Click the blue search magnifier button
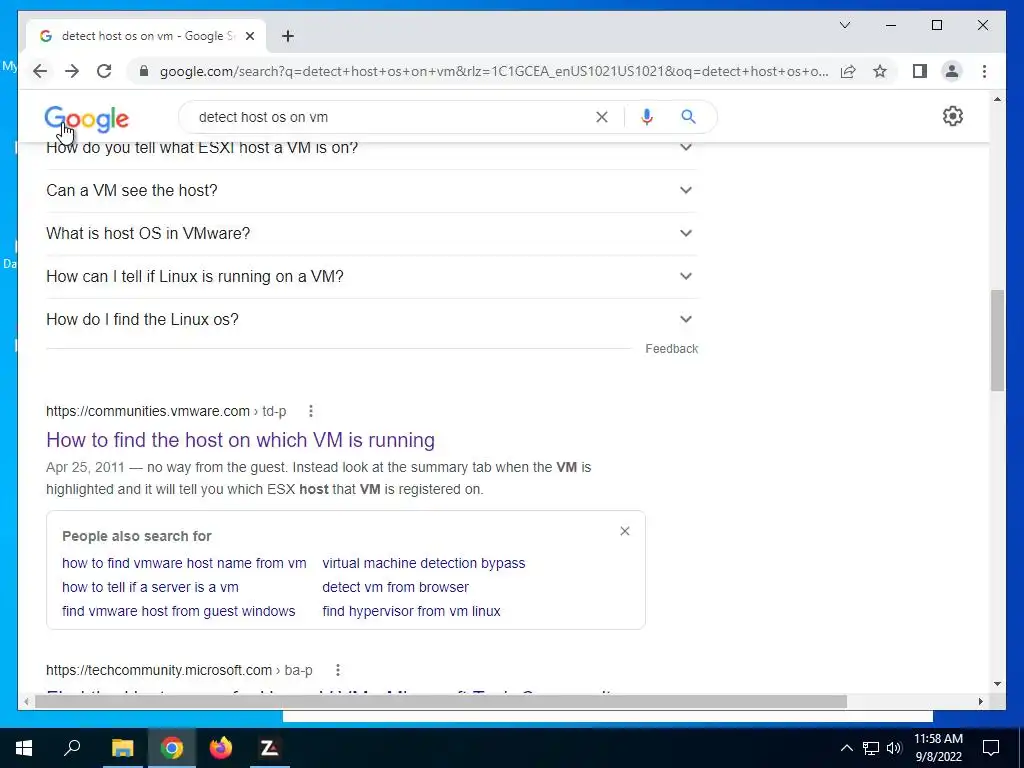Viewport: 1024px width, 768px height. point(688,117)
